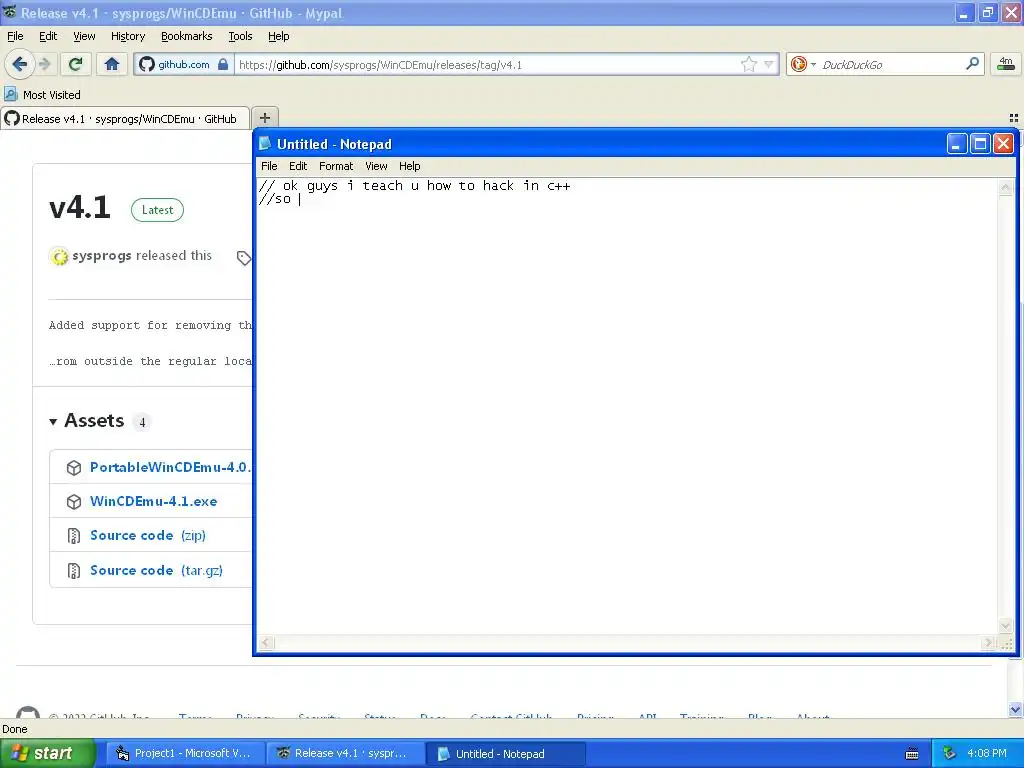Open Notepad Help menu
The height and width of the screenshot is (768, 1024).
click(x=409, y=166)
